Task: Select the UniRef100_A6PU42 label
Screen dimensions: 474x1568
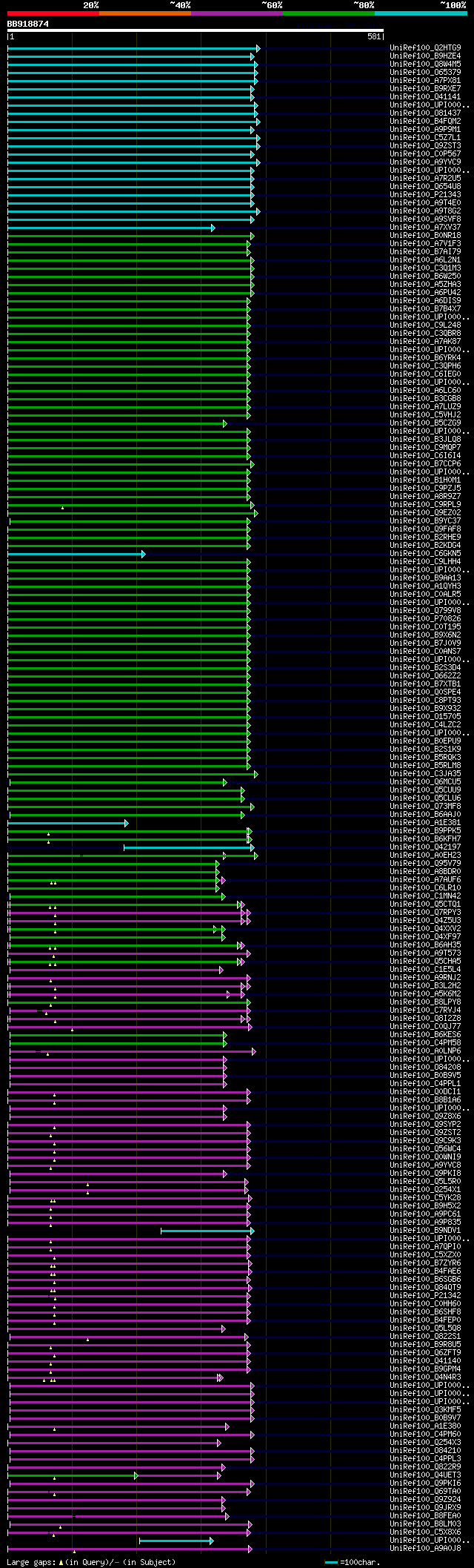Action: point(425,292)
